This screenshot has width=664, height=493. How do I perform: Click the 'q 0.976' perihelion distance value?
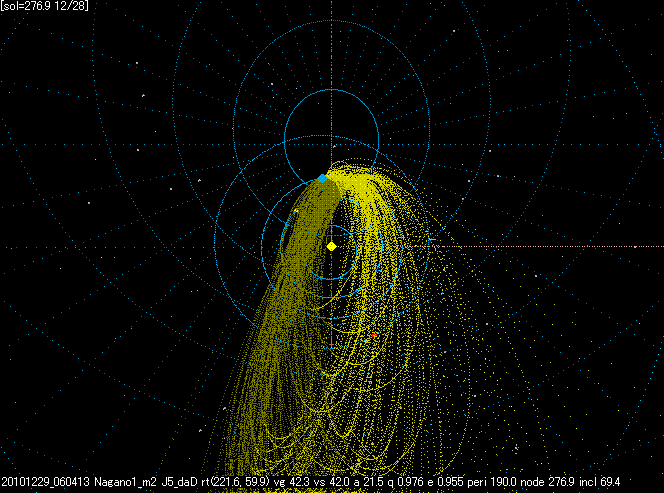click(x=404, y=482)
